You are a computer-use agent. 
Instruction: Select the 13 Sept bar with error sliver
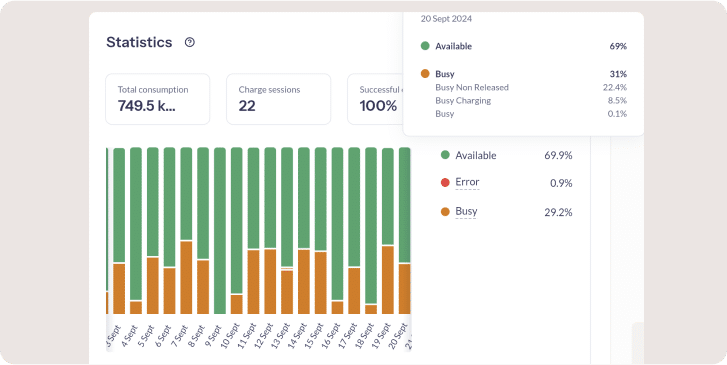pyautogui.click(x=287, y=231)
